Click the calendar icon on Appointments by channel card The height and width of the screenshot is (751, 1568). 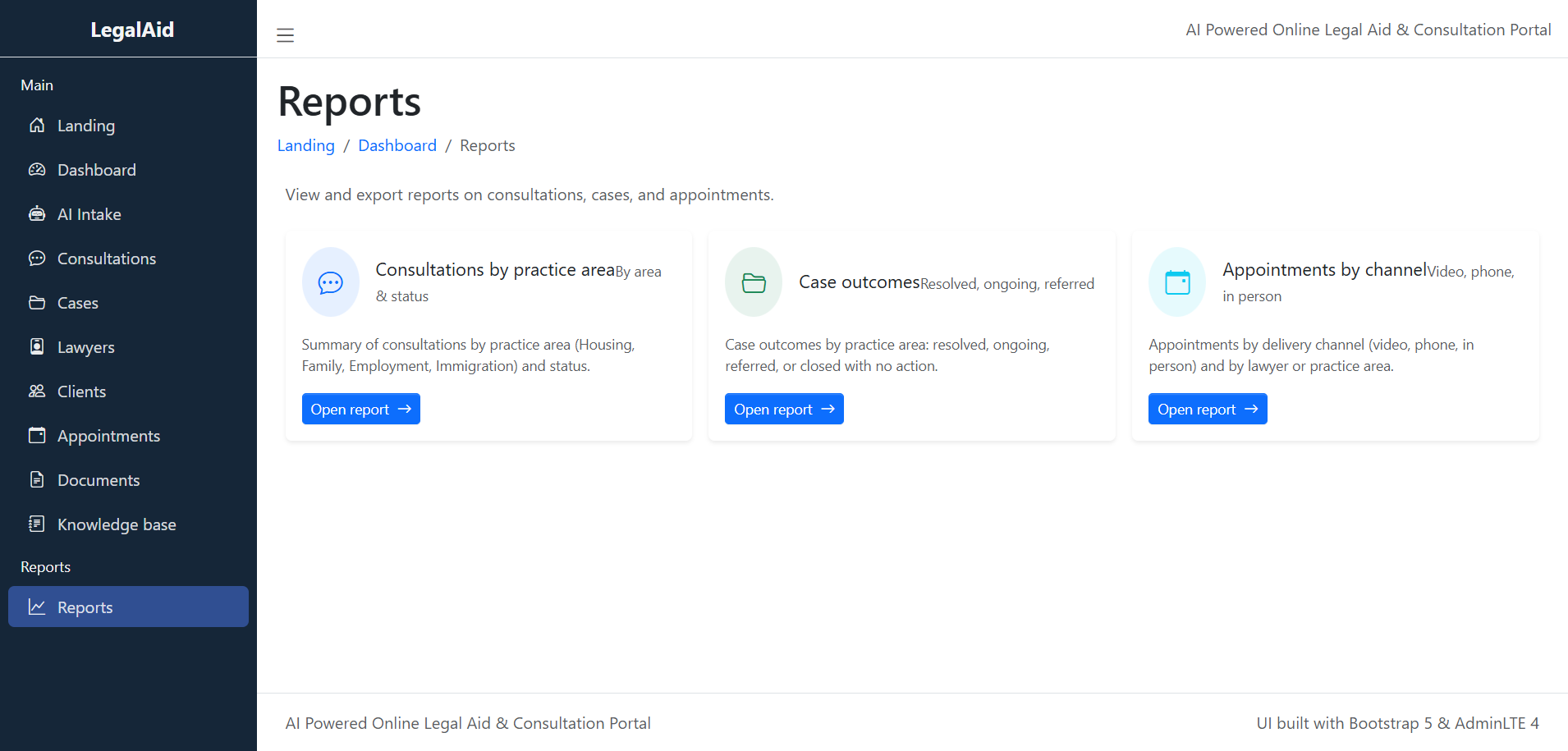tap(1176, 282)
